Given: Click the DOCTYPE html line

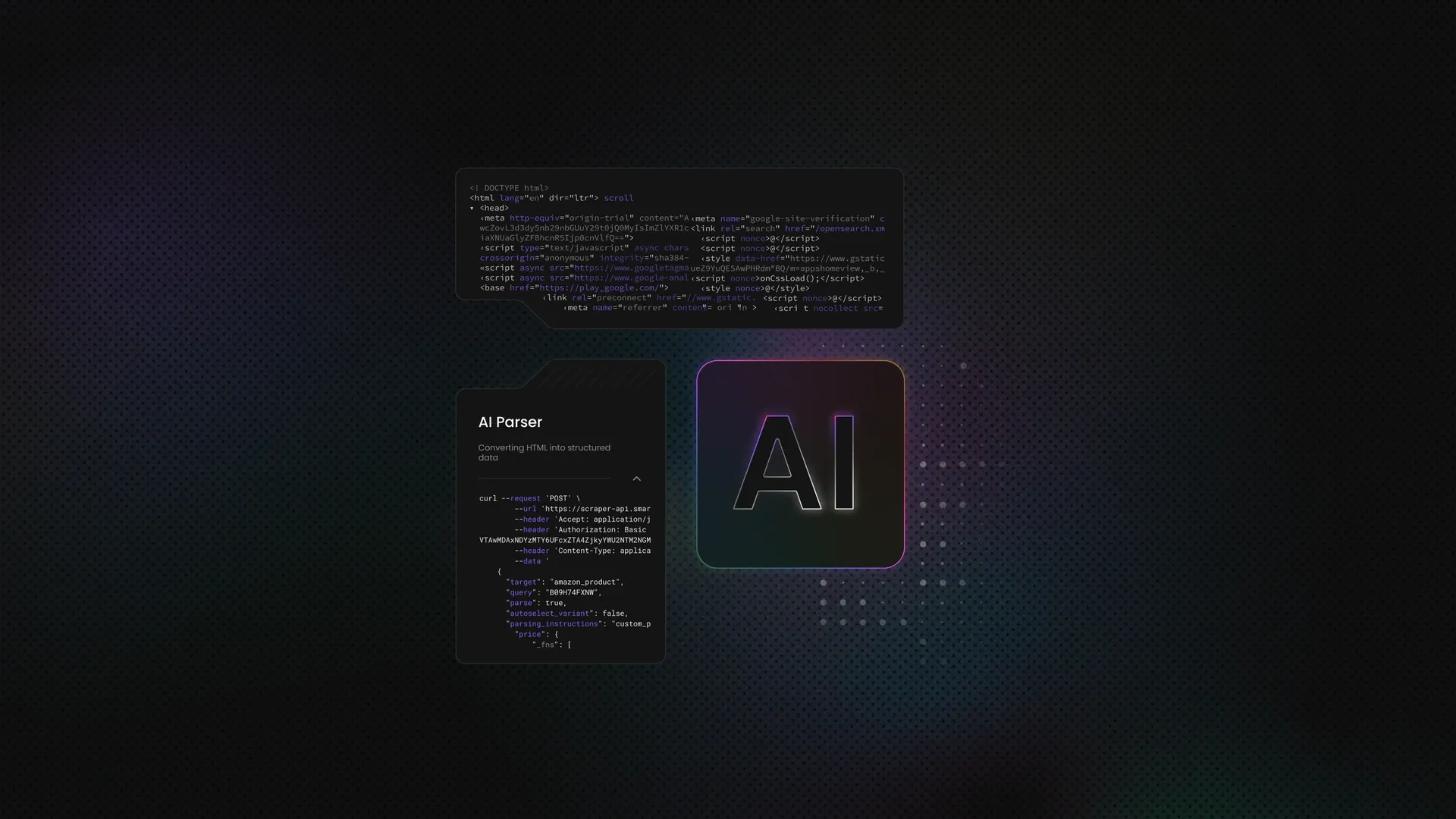Looking at the screenshot, I should tap(509, 188).
